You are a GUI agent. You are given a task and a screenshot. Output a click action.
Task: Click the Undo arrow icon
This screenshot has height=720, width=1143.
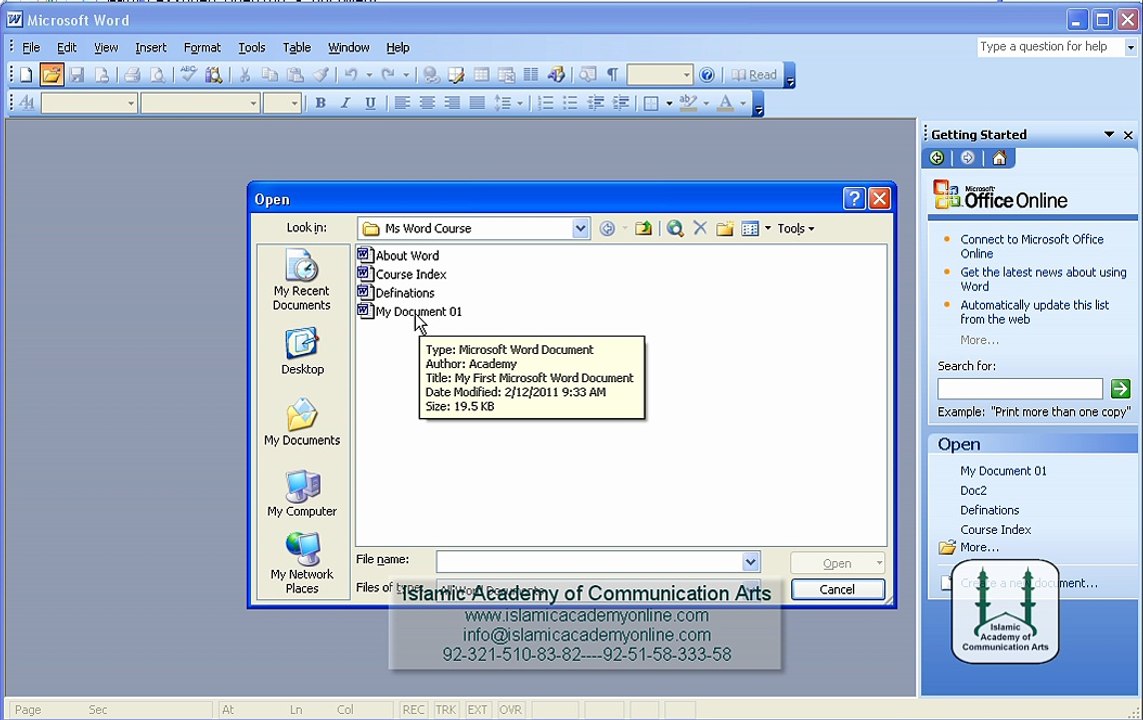[351, 74]
